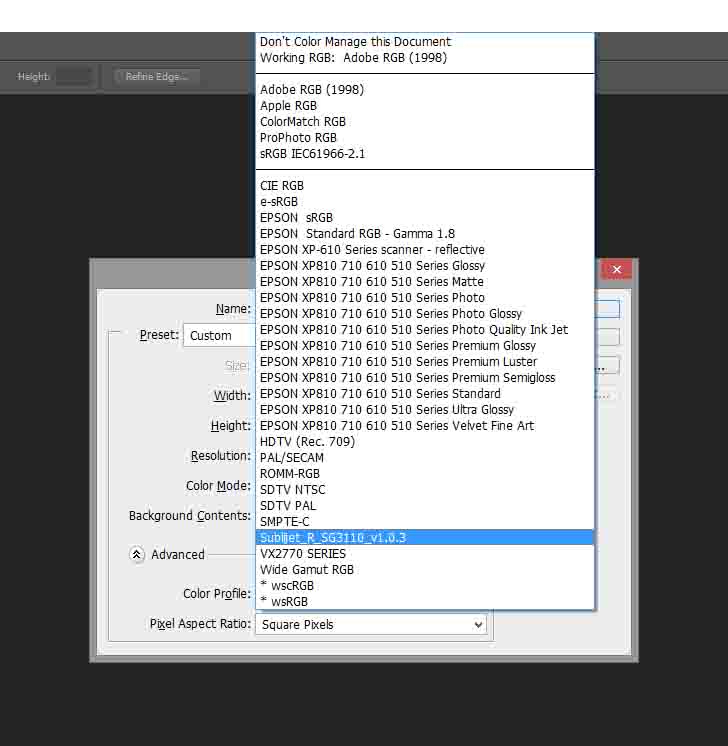Select Don't Color Manage this Document
The image size is (728, 746).
425,42
